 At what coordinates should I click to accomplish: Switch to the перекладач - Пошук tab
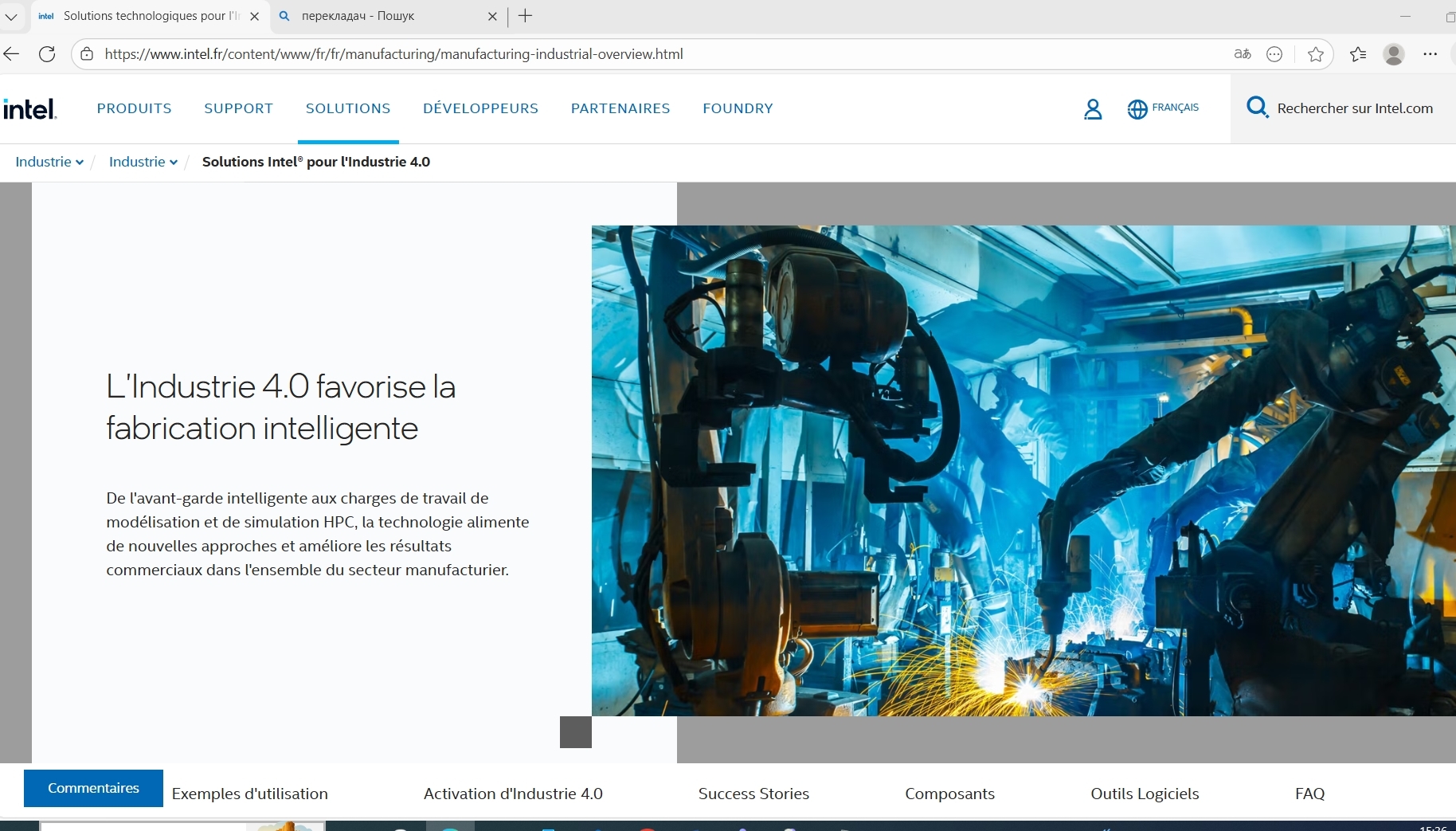click(x=387, y=16)
